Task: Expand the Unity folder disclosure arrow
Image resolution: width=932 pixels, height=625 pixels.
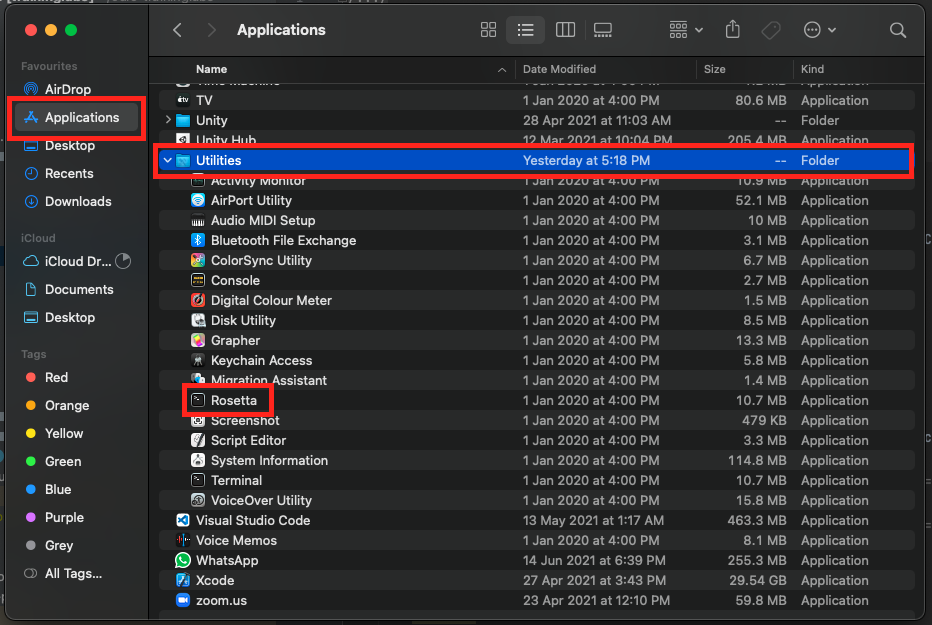Action: tap(168, 120)
